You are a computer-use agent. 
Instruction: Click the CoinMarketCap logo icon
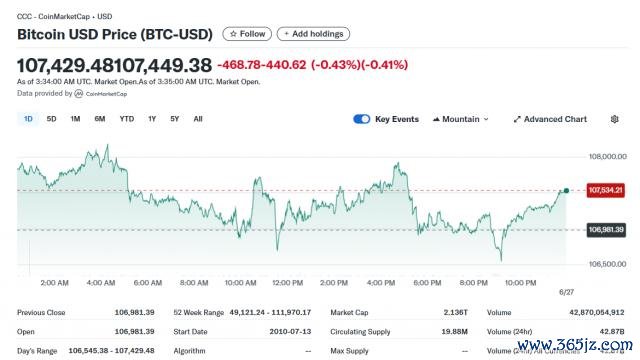(x=79, y=93)
